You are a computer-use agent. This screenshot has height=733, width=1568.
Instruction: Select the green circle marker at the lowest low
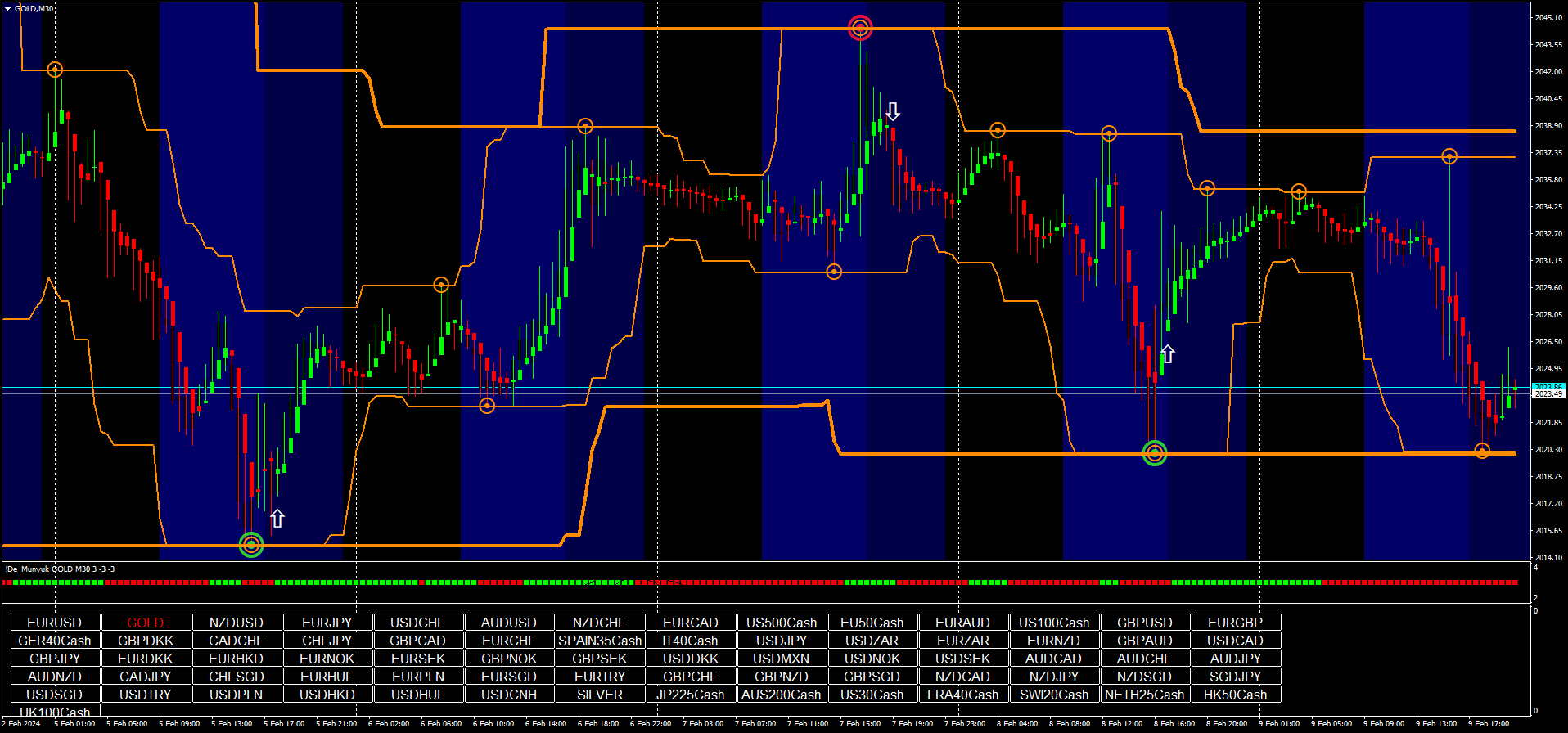tap(251, 544)
